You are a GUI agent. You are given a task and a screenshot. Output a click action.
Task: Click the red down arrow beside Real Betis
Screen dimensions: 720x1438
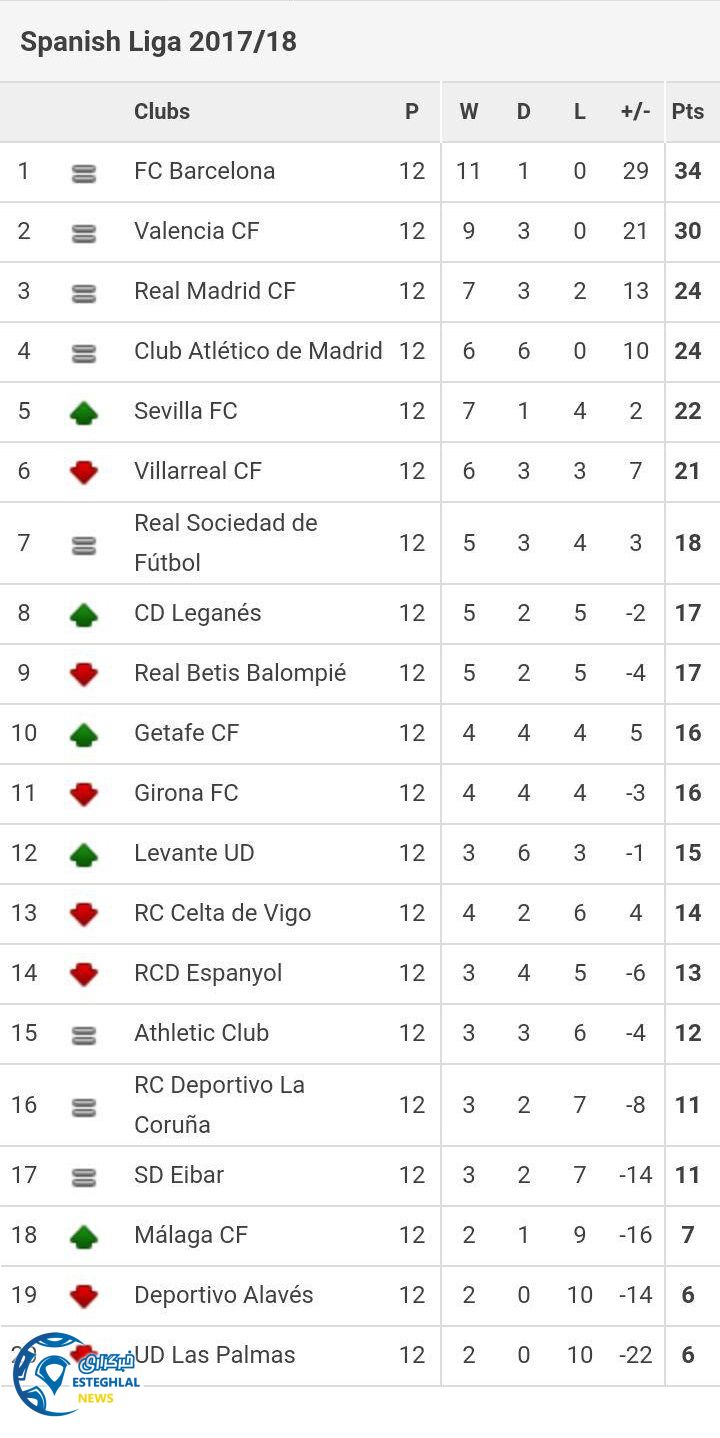tap(84, 674)
